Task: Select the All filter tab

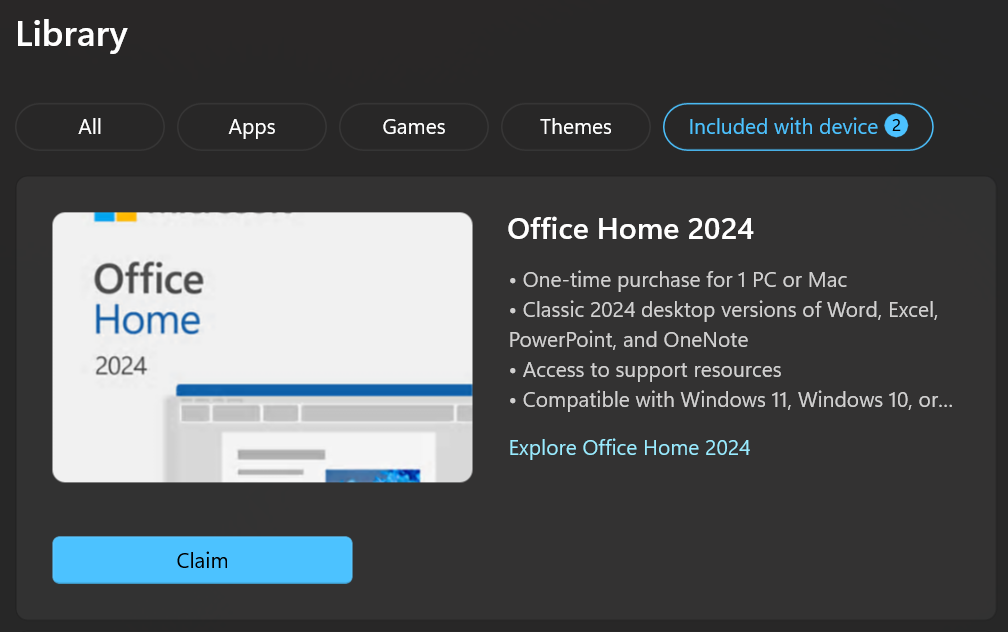Action: [90, 127]
